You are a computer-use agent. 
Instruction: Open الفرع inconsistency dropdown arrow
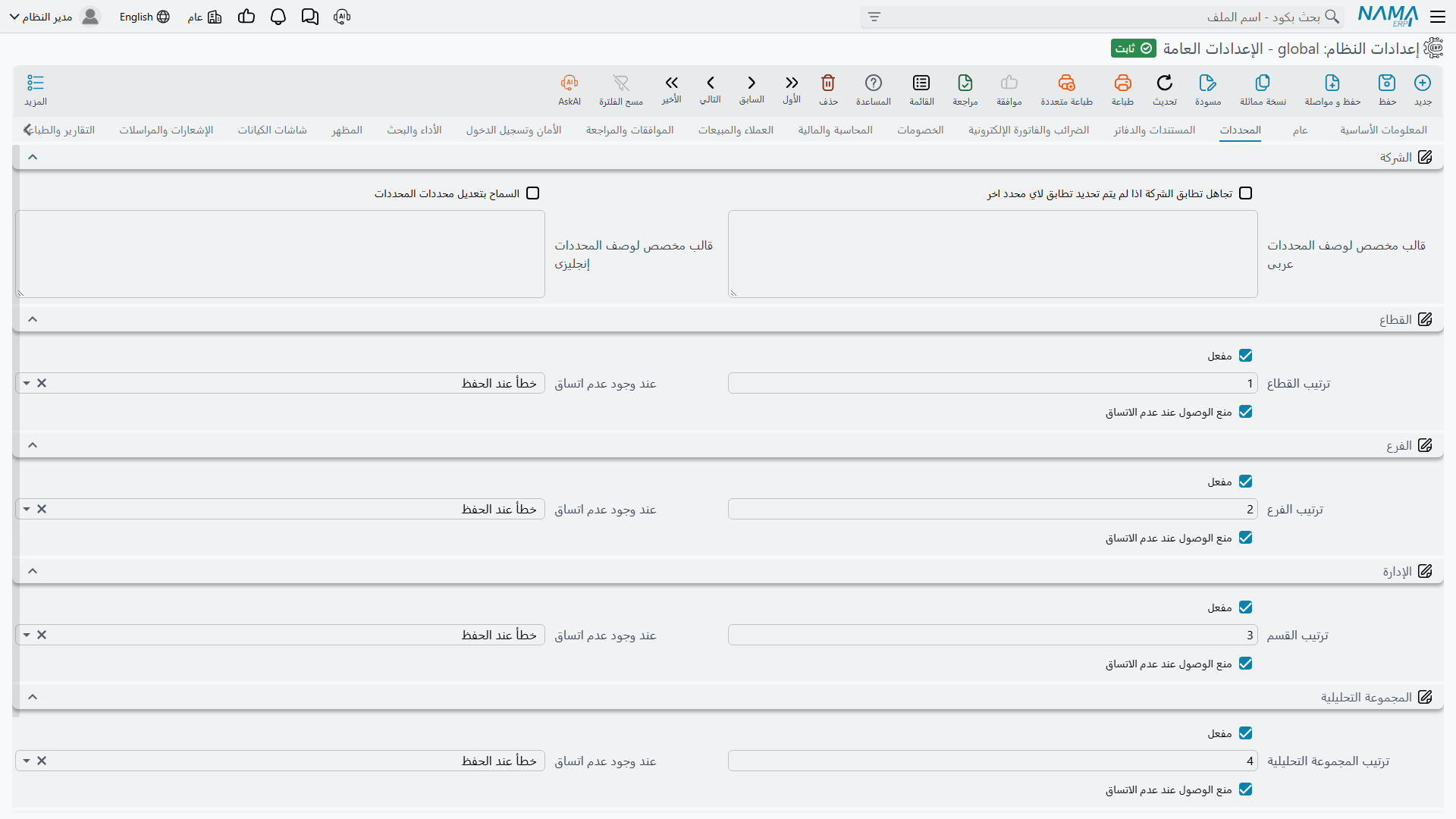pos(27,509)
